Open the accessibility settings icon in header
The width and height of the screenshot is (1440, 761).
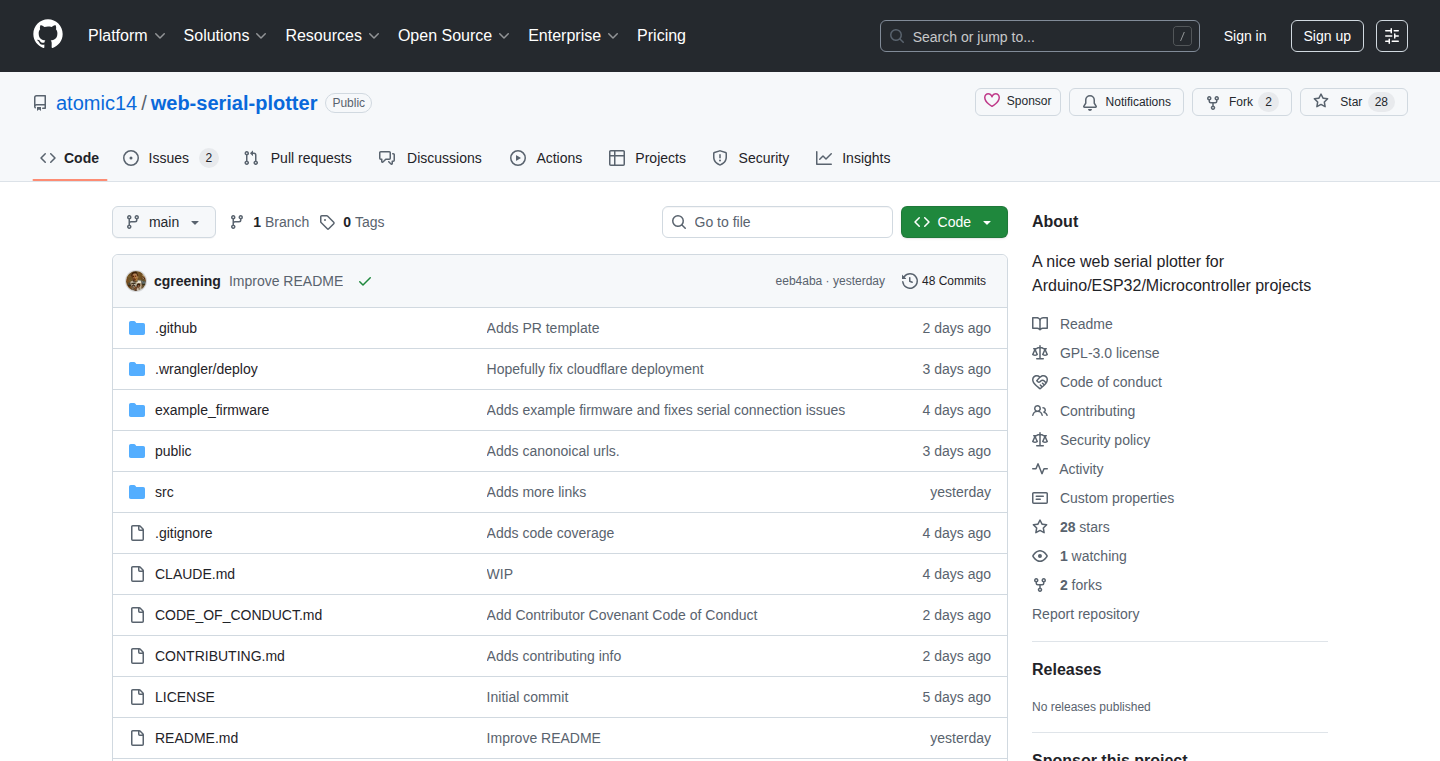[x=1392, y=36]
